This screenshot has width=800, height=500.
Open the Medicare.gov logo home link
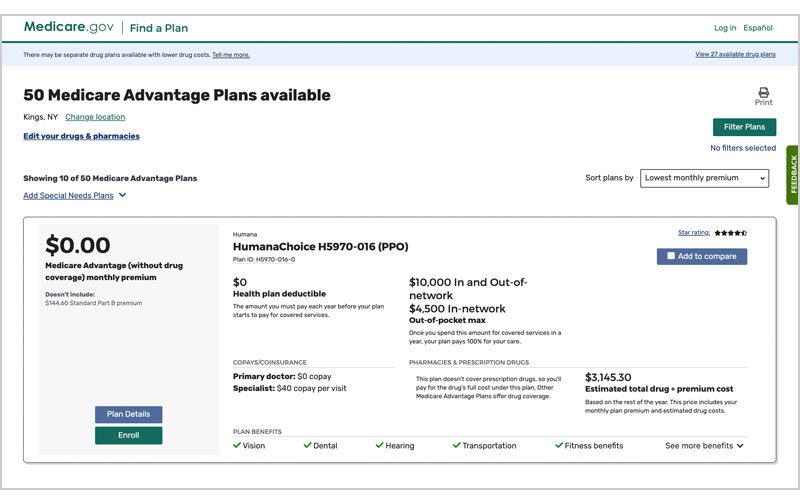69,27
